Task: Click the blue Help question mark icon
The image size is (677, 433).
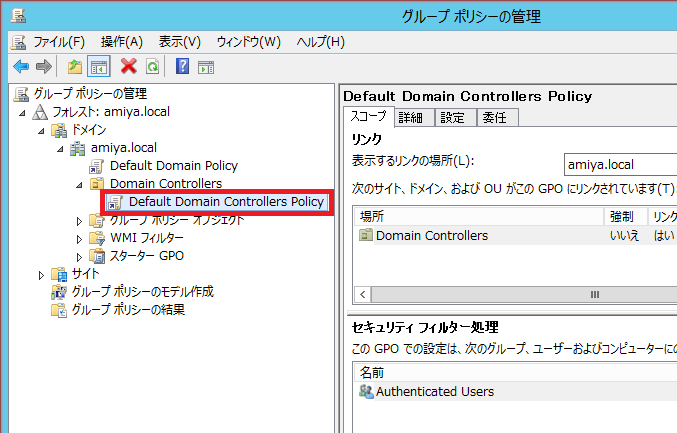Action: point(182,66)
